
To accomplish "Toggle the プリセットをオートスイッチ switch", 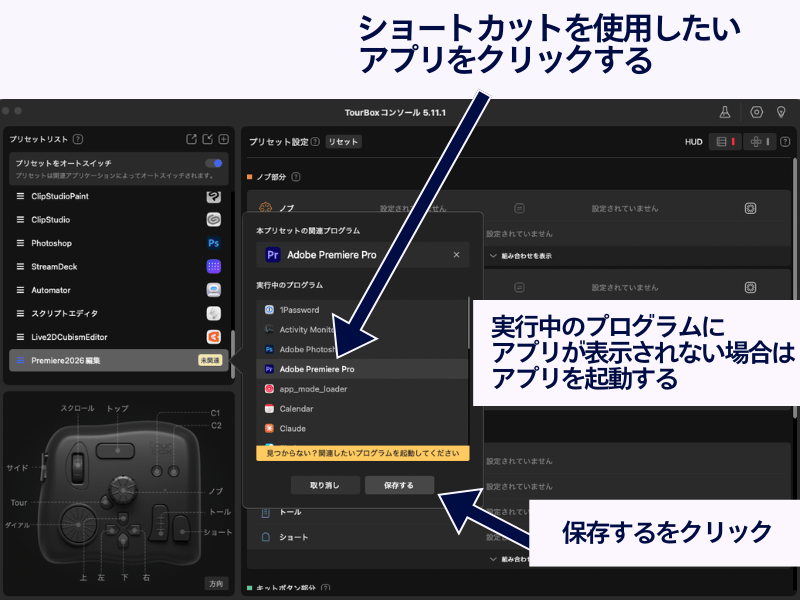I will (x=213, y=163).
